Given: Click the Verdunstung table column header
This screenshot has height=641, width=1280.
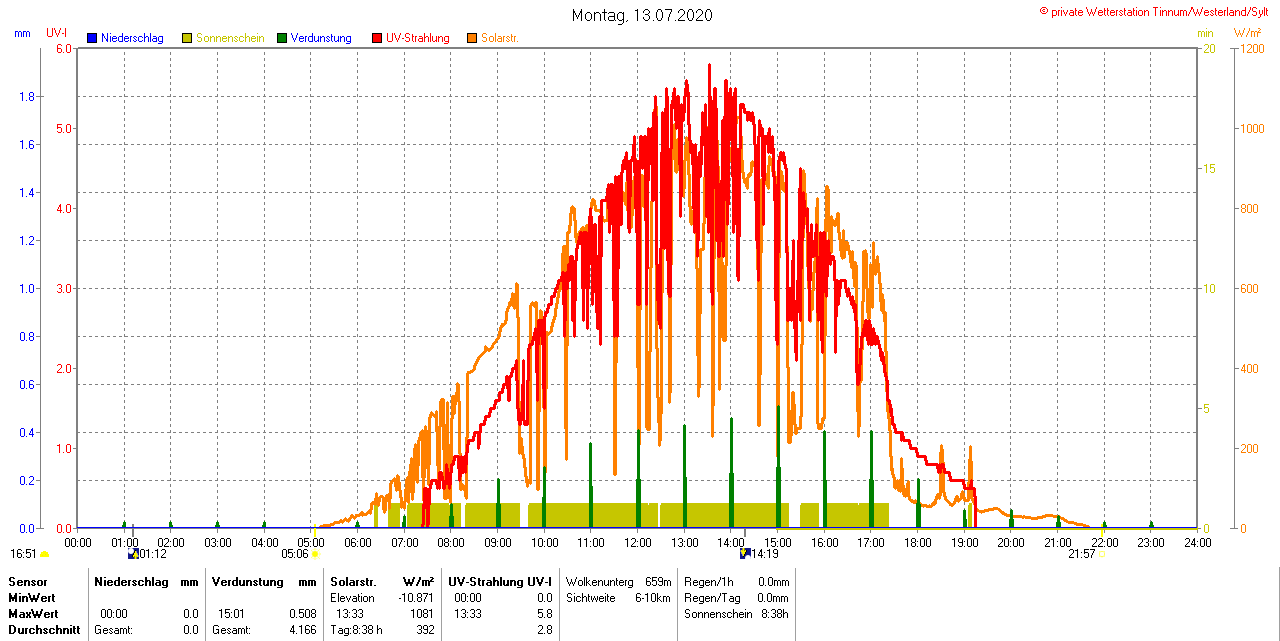Looking at the screenshot, I should pos(246,582).
